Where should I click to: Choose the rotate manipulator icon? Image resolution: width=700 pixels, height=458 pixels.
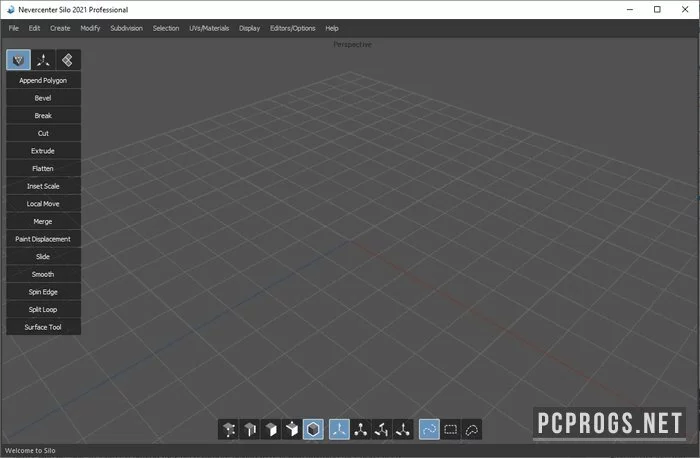[x=382, y=429]
